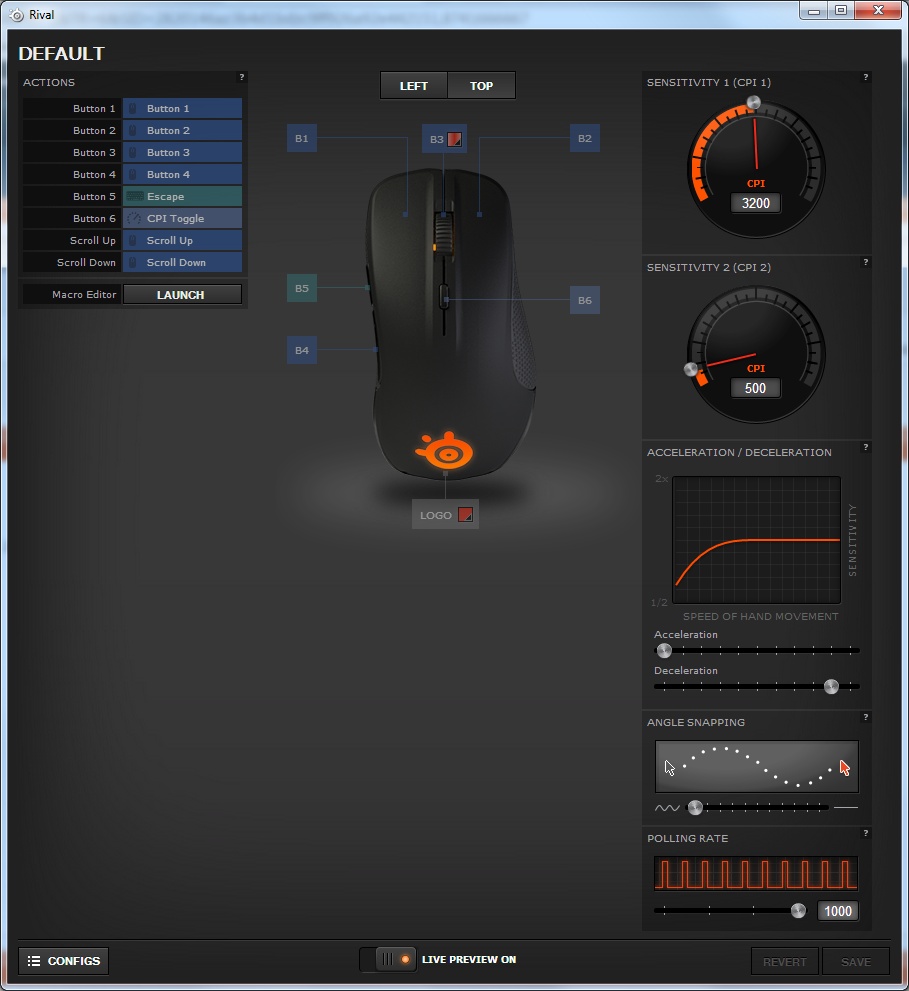
Task: Click the LIVE PREVIEW ON text
Action: [469, 959]
